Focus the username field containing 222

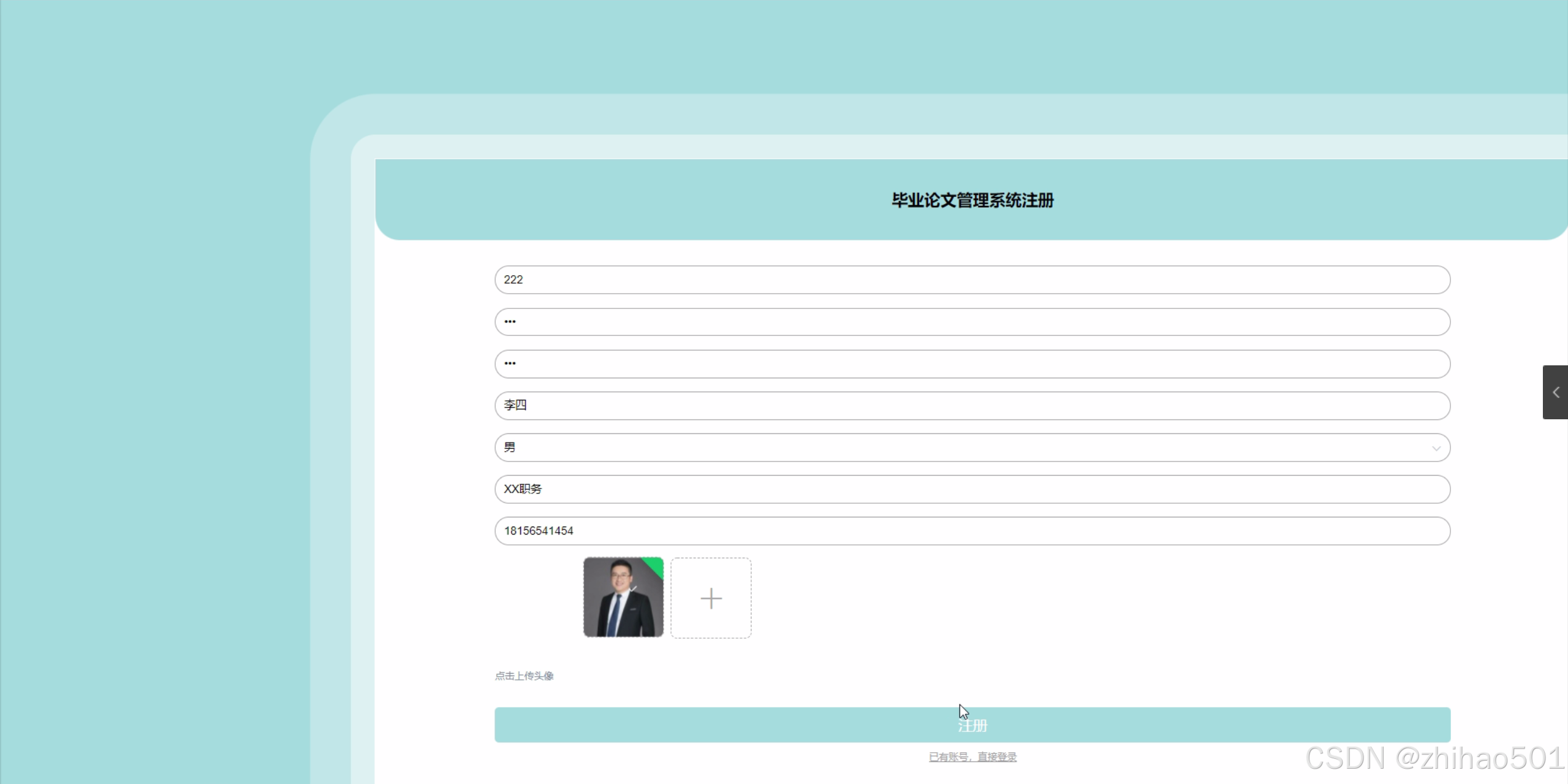click(x=972, y=280)
